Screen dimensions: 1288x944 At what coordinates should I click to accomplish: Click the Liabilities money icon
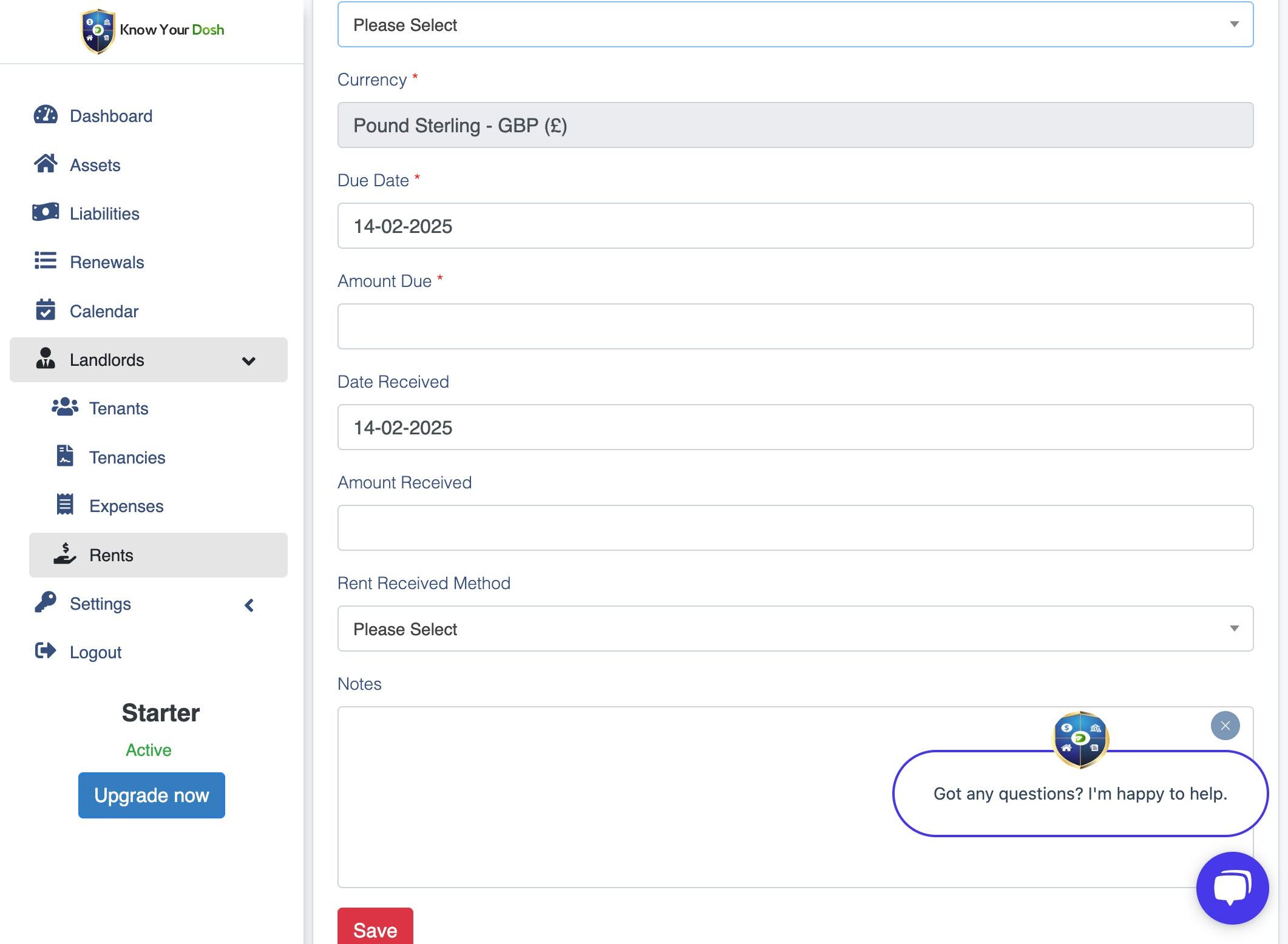coord(46,212)
